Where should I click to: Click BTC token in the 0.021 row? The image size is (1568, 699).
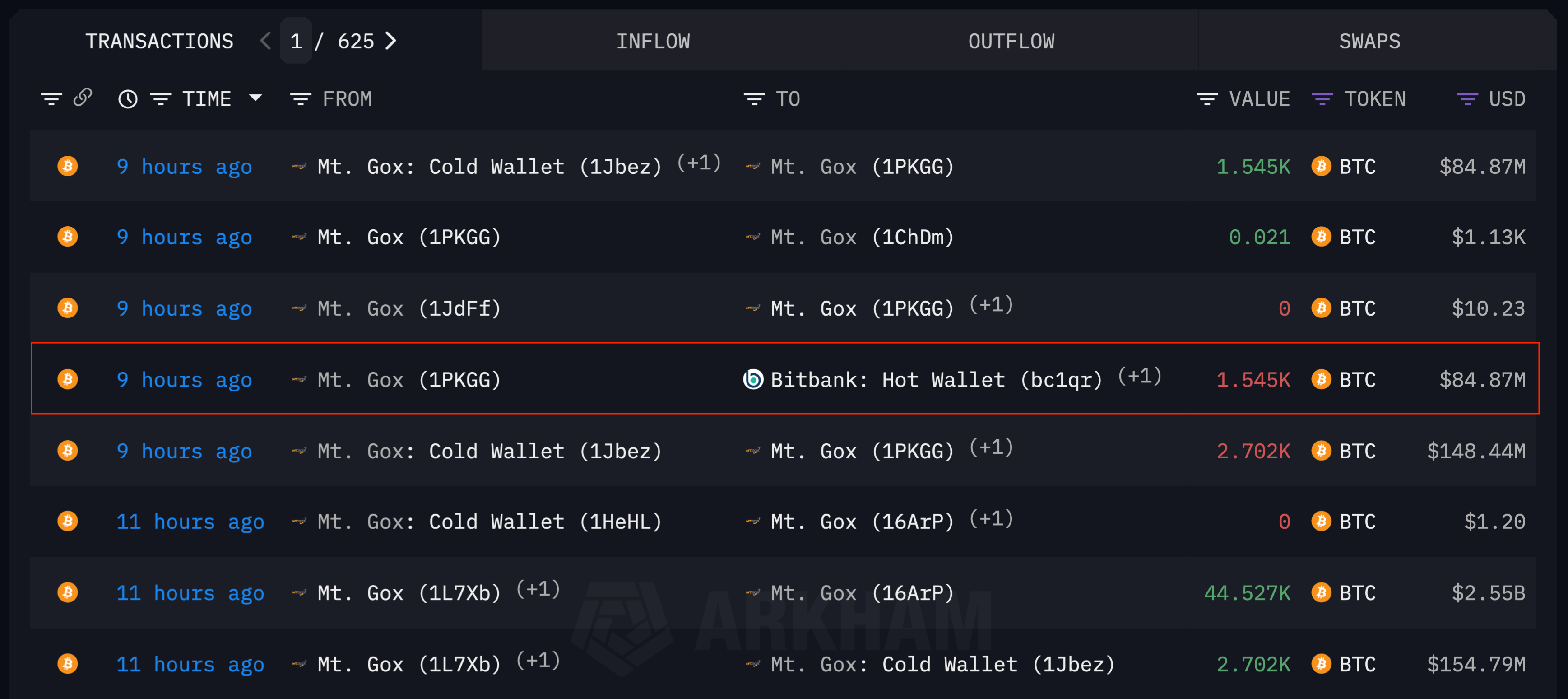point(1357,238)
